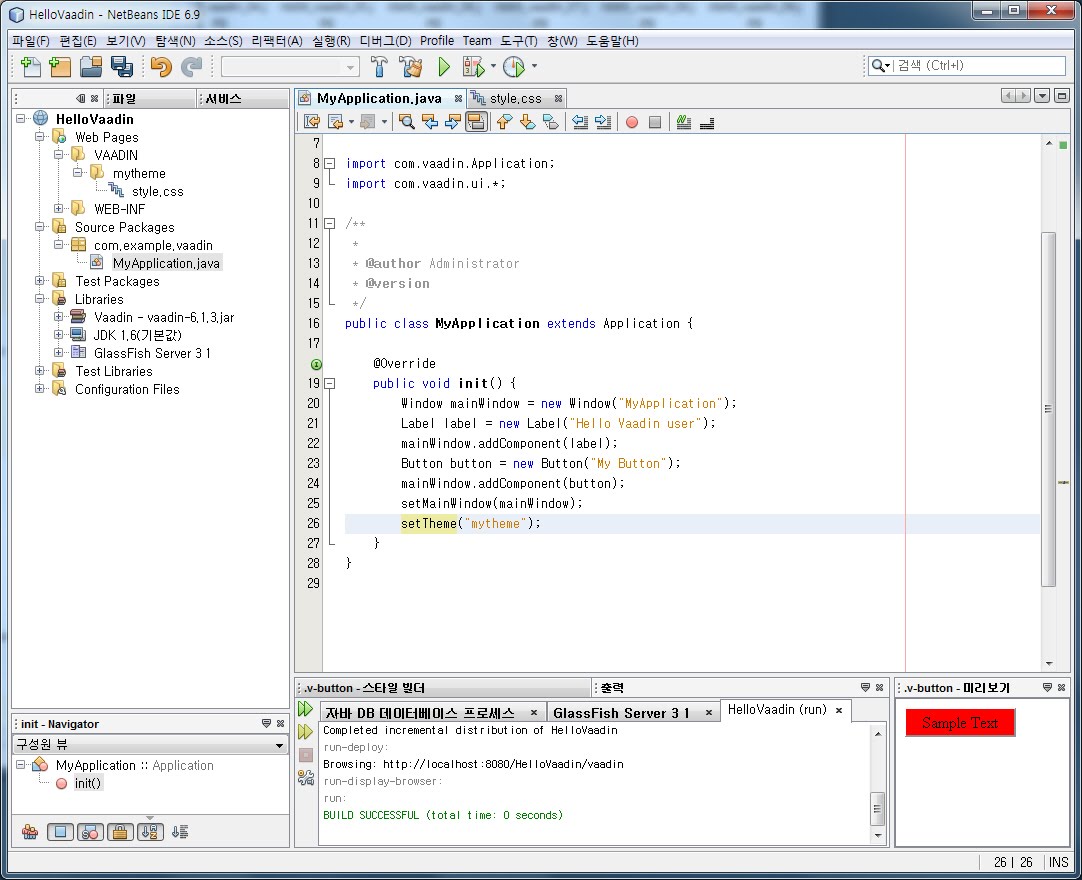Click Shift Line Left icon

point(580,122)
